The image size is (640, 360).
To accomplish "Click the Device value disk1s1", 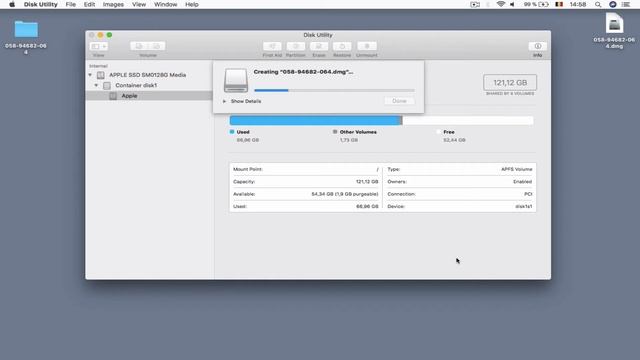I will [x=524, y=207].
